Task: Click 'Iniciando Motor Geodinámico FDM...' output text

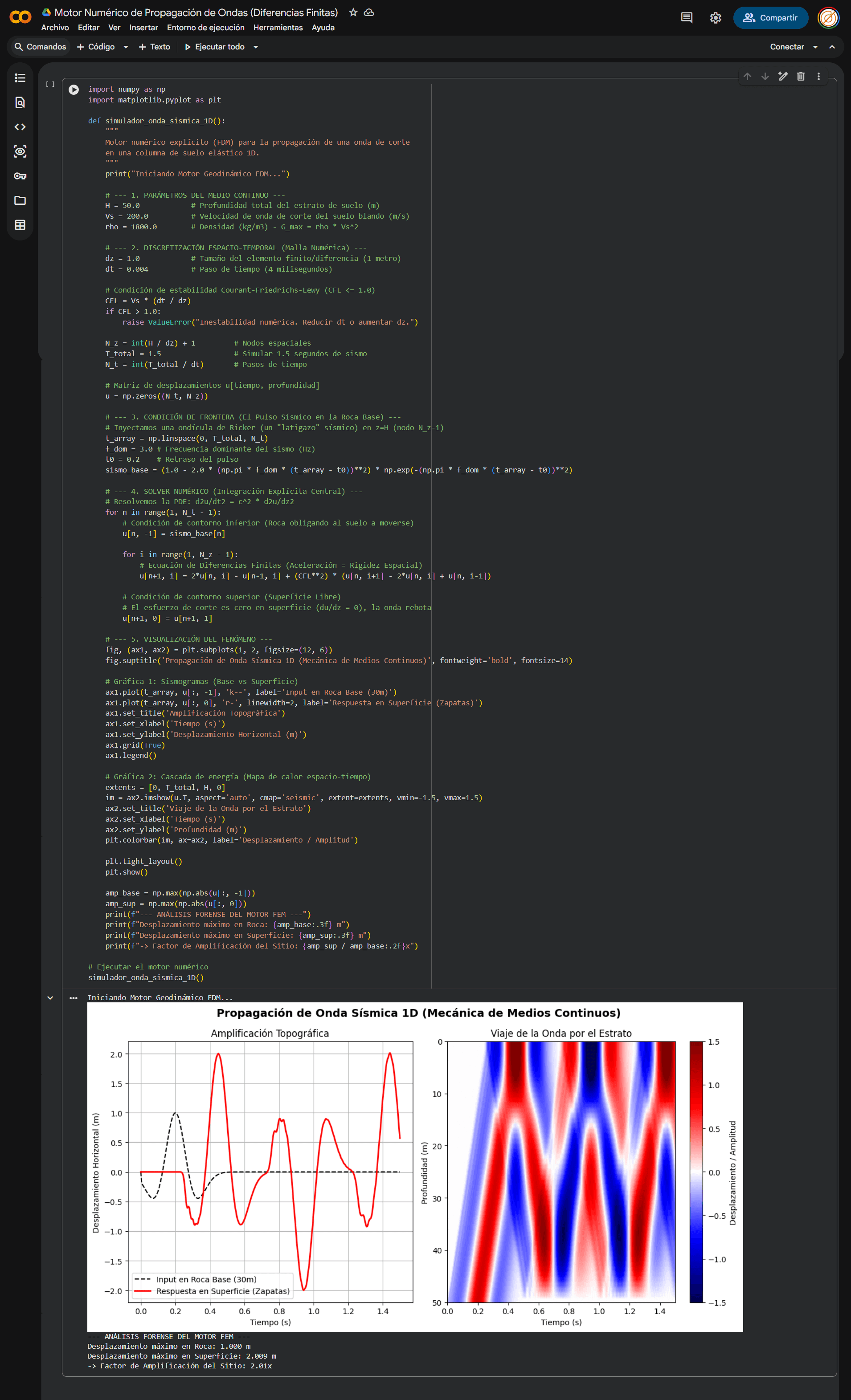Action: 160,998
